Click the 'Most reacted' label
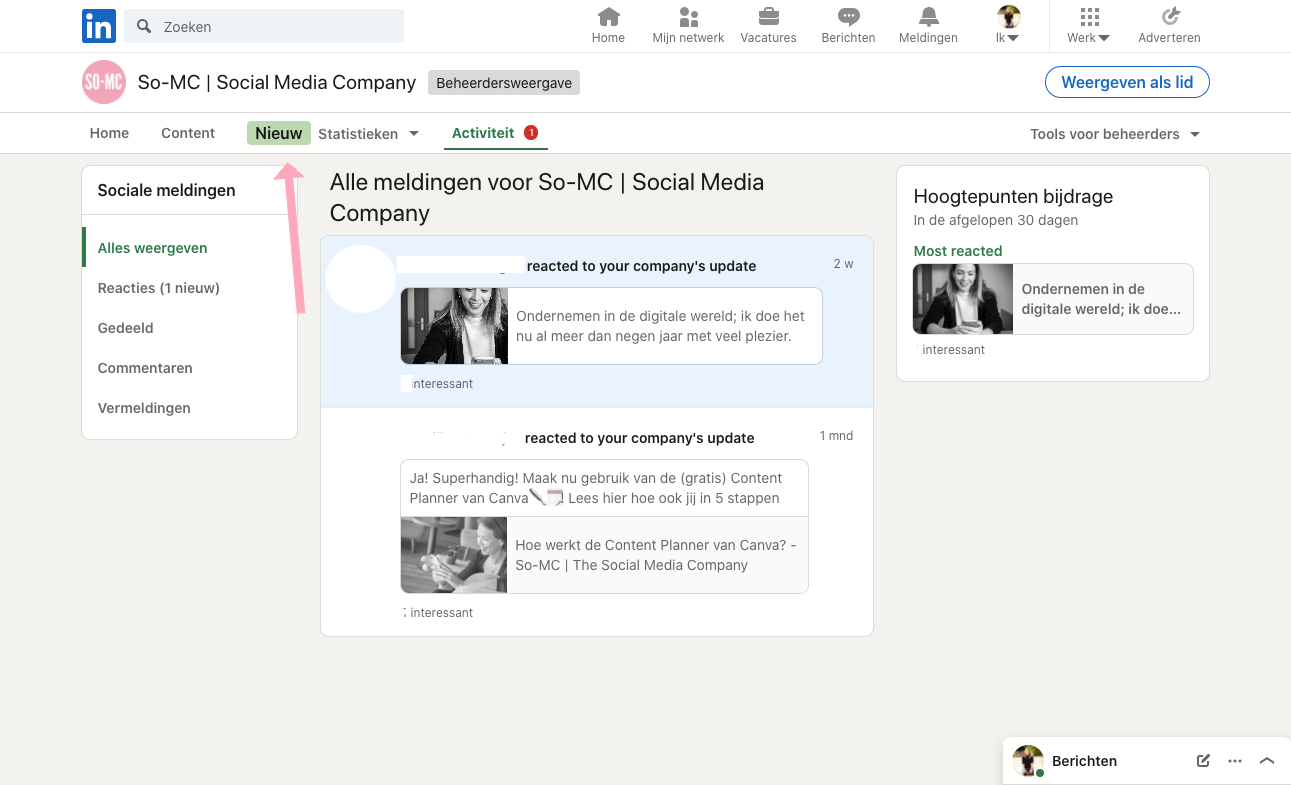 point(958,251)
